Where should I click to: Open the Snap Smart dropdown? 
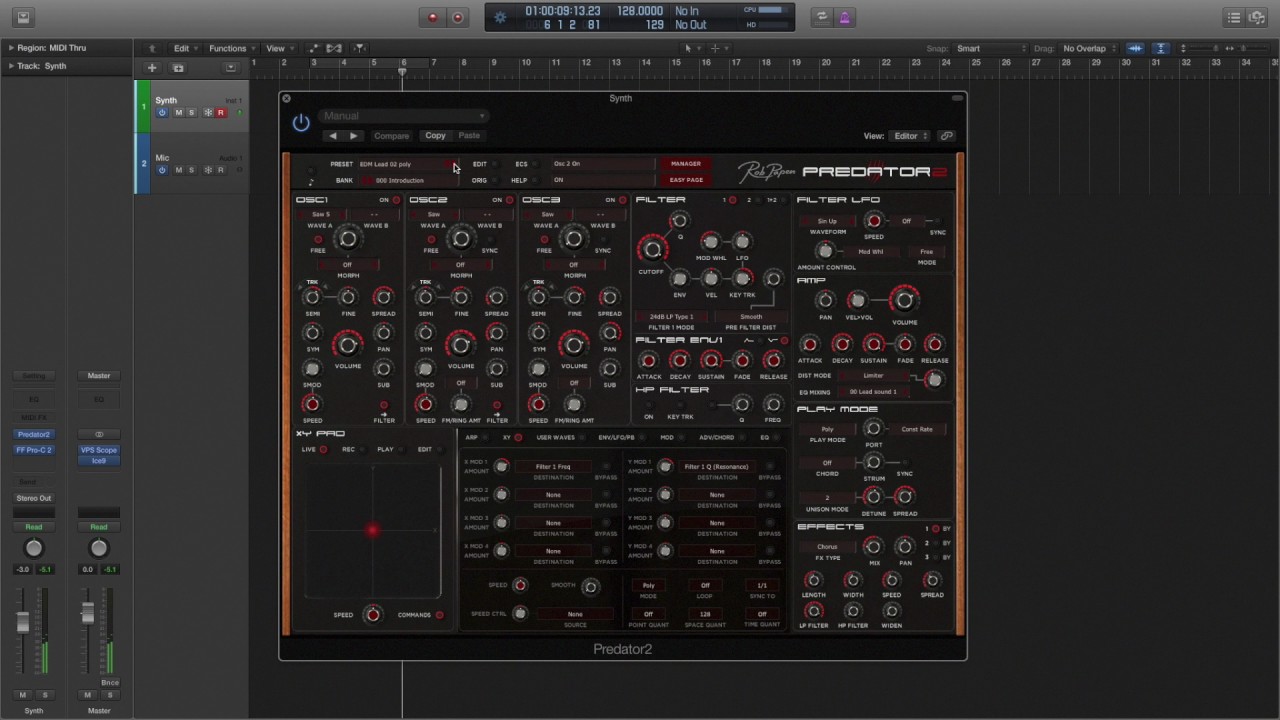(990, 48)
